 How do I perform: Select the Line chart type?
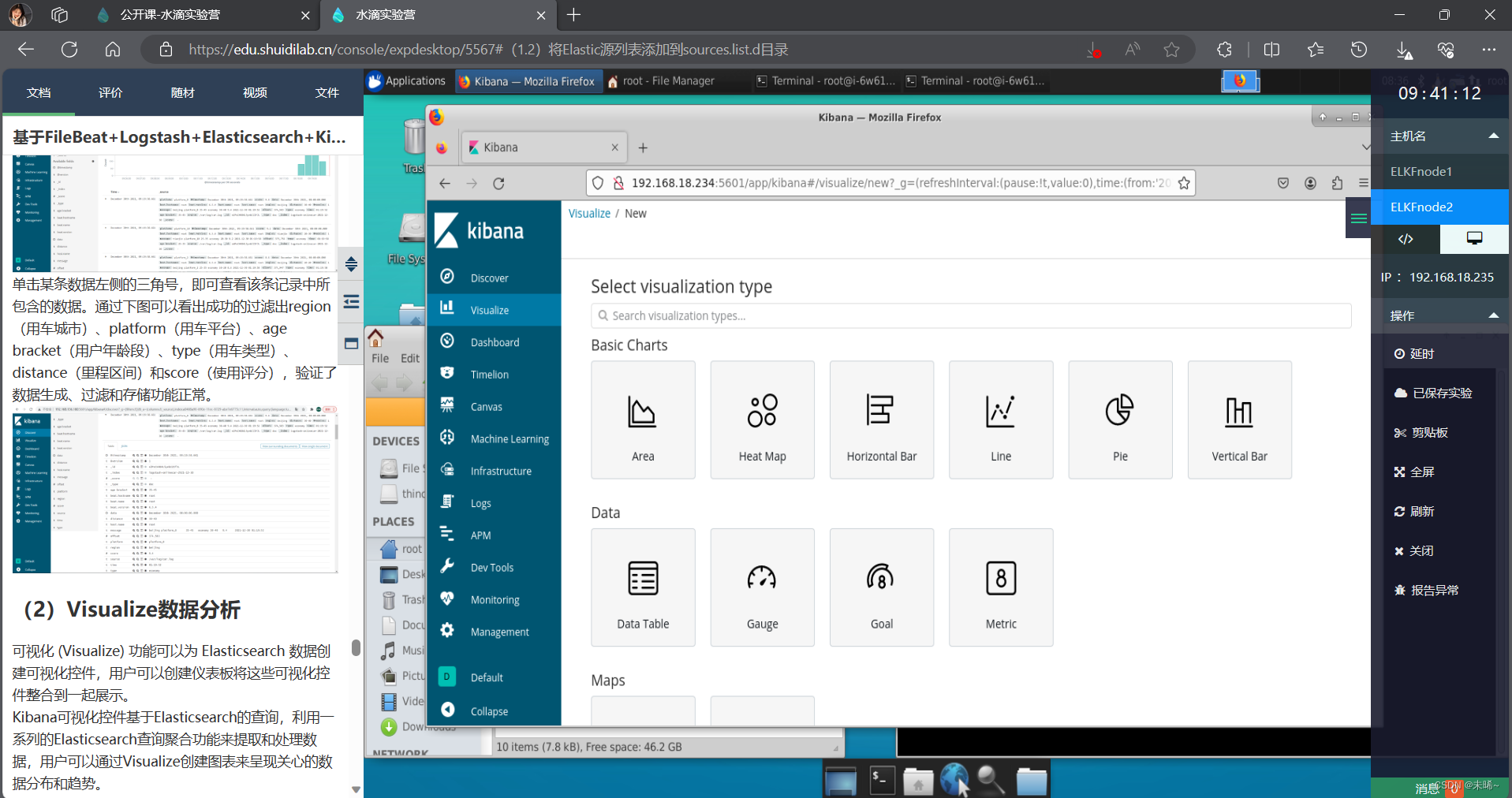[x=1001, y=420]
